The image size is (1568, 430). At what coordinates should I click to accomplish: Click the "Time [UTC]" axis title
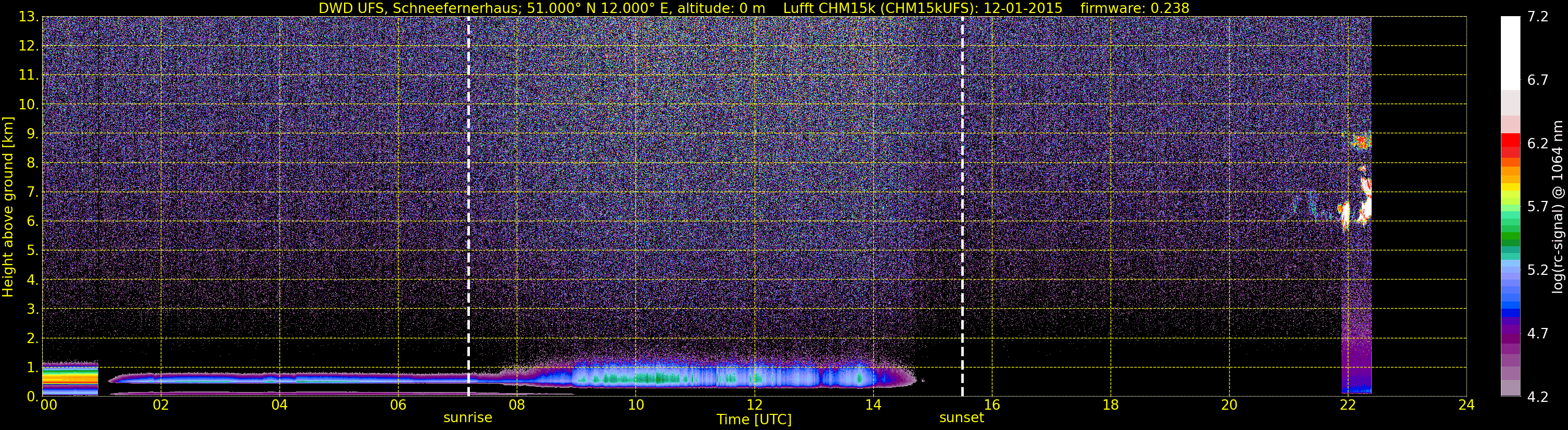tap(754, 420)
